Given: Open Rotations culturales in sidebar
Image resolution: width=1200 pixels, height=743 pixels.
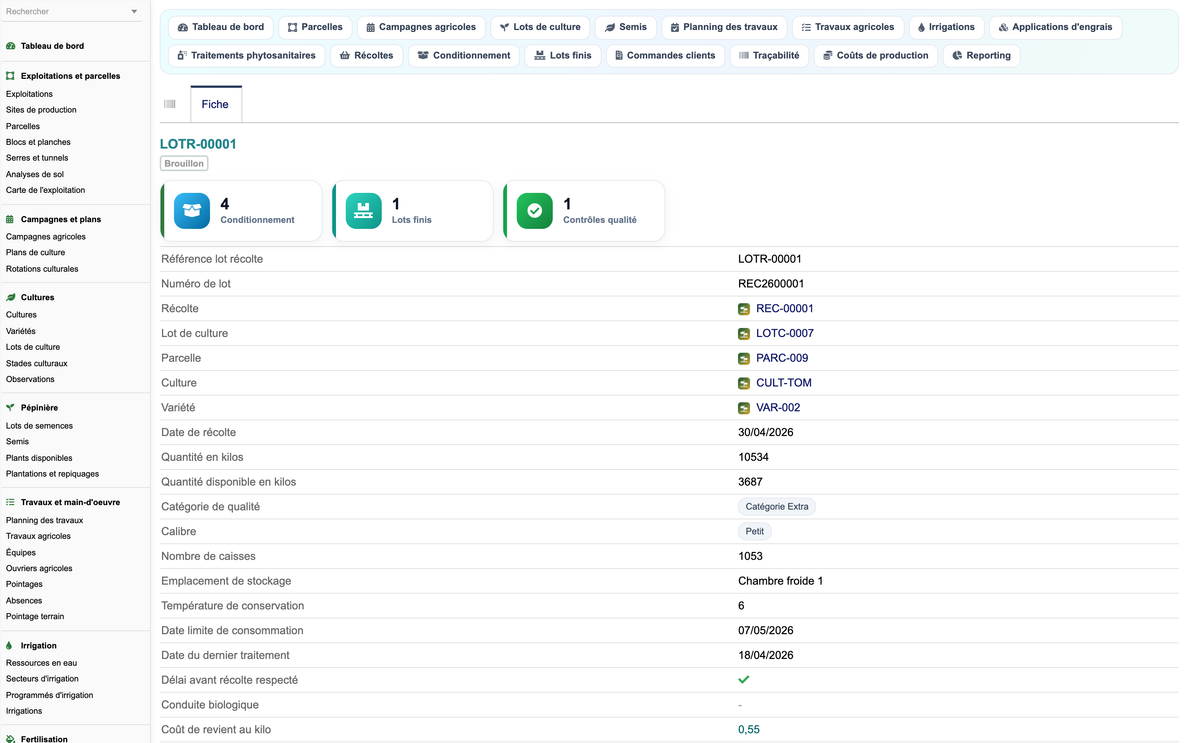Looking at the screenshot, I should tap(42, 269).
